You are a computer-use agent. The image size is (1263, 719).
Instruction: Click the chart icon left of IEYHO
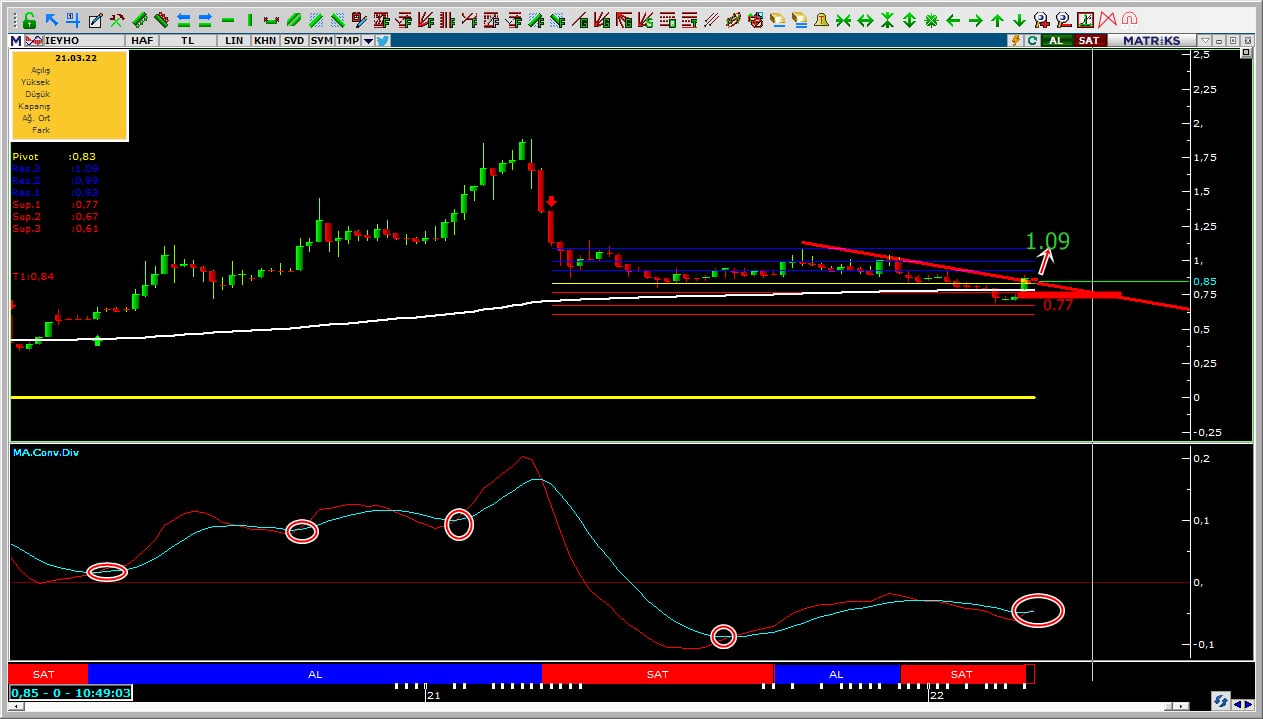34,40
